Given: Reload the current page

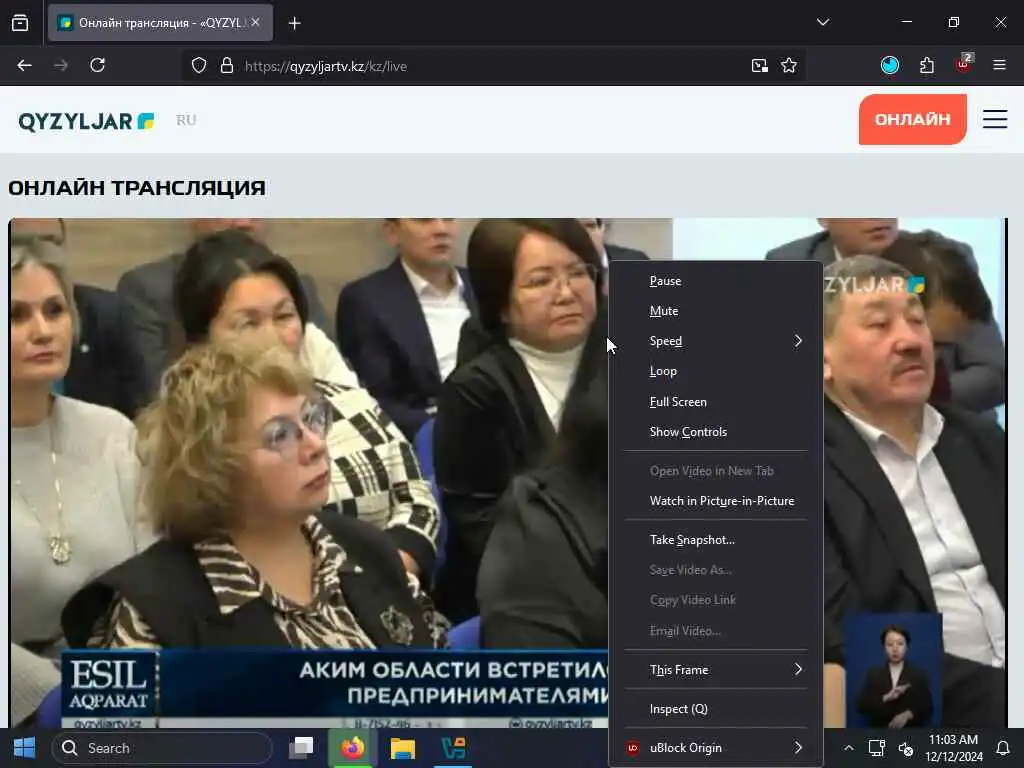Looking at the screenshot, I should tap(97, 65).
